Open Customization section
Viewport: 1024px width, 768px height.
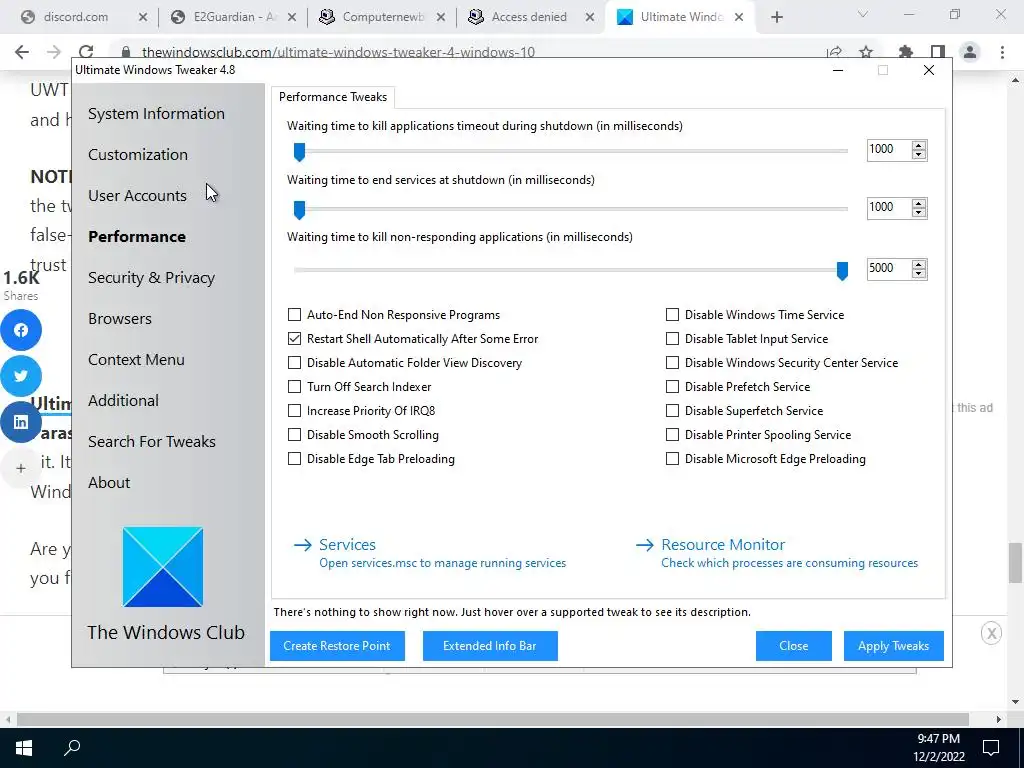[138, 155]
